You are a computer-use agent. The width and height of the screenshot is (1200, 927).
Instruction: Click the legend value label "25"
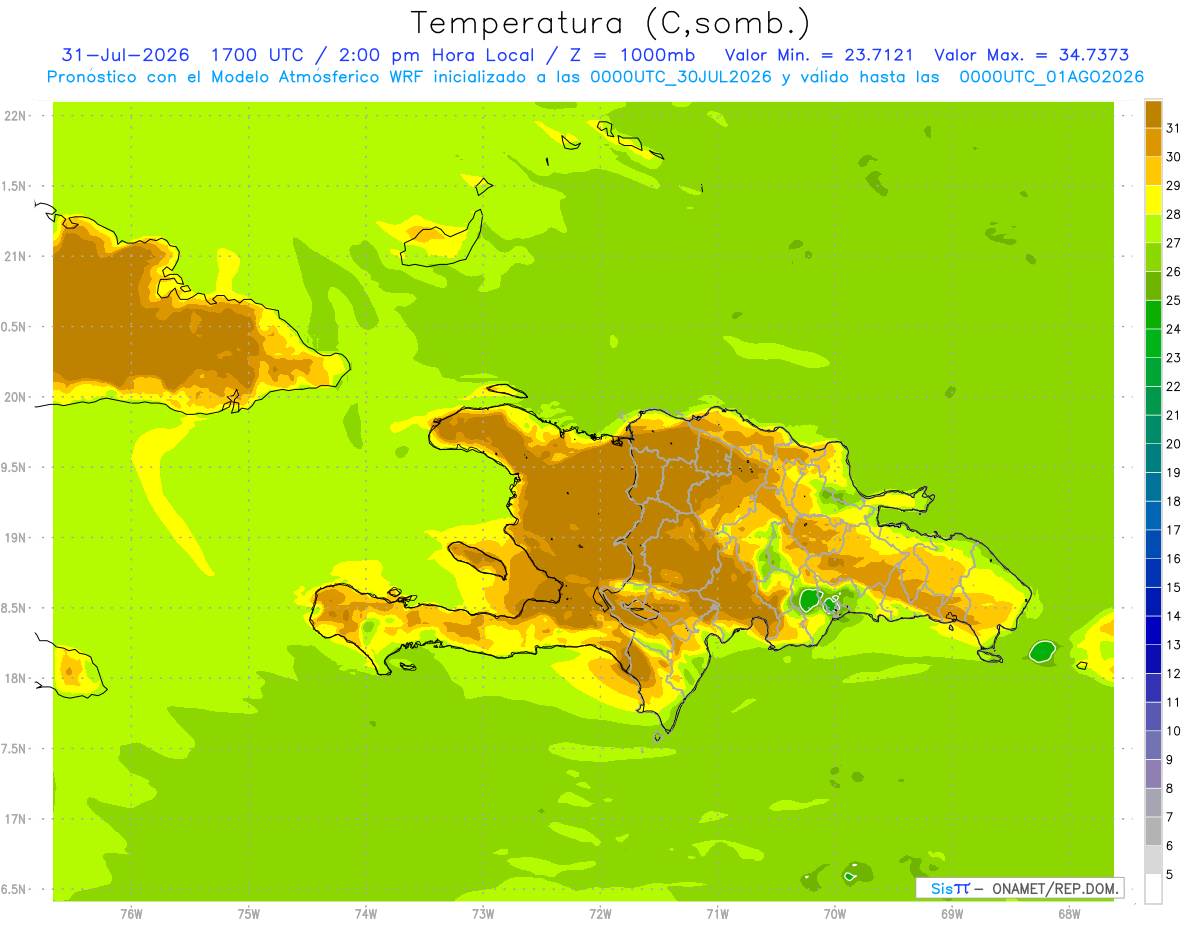coord(1173,300)
